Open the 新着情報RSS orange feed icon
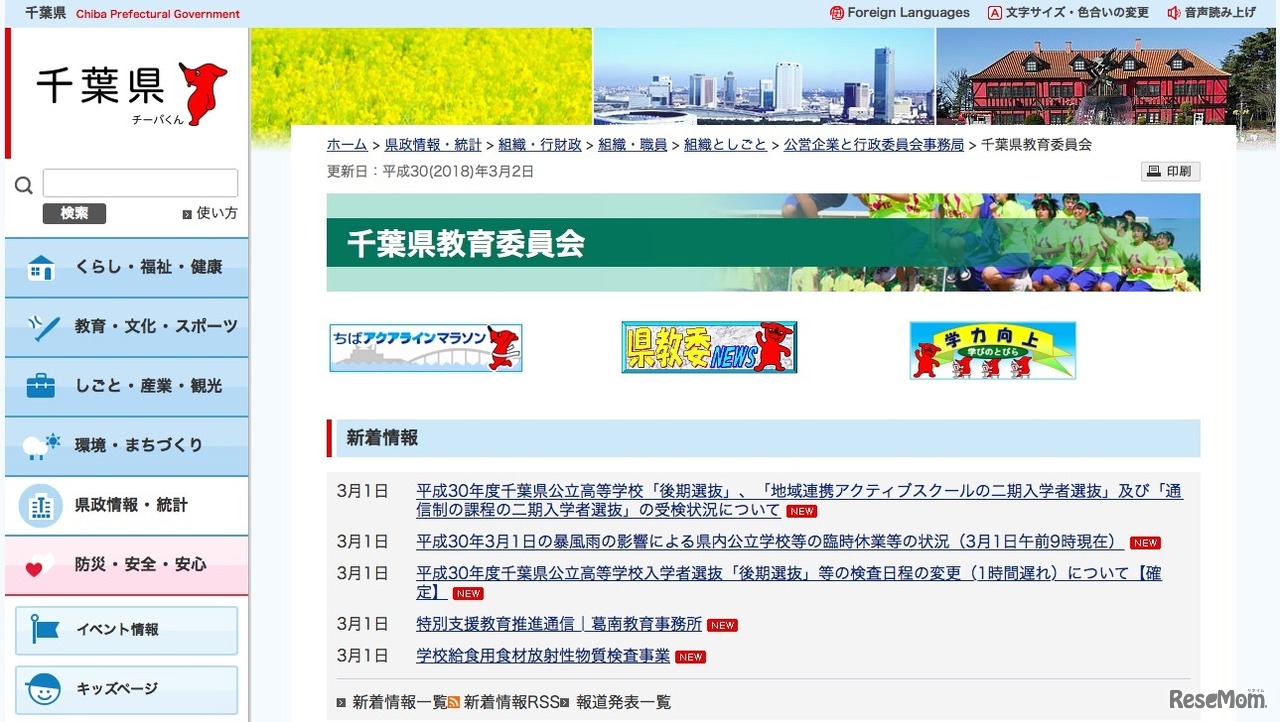 (456, 703)
